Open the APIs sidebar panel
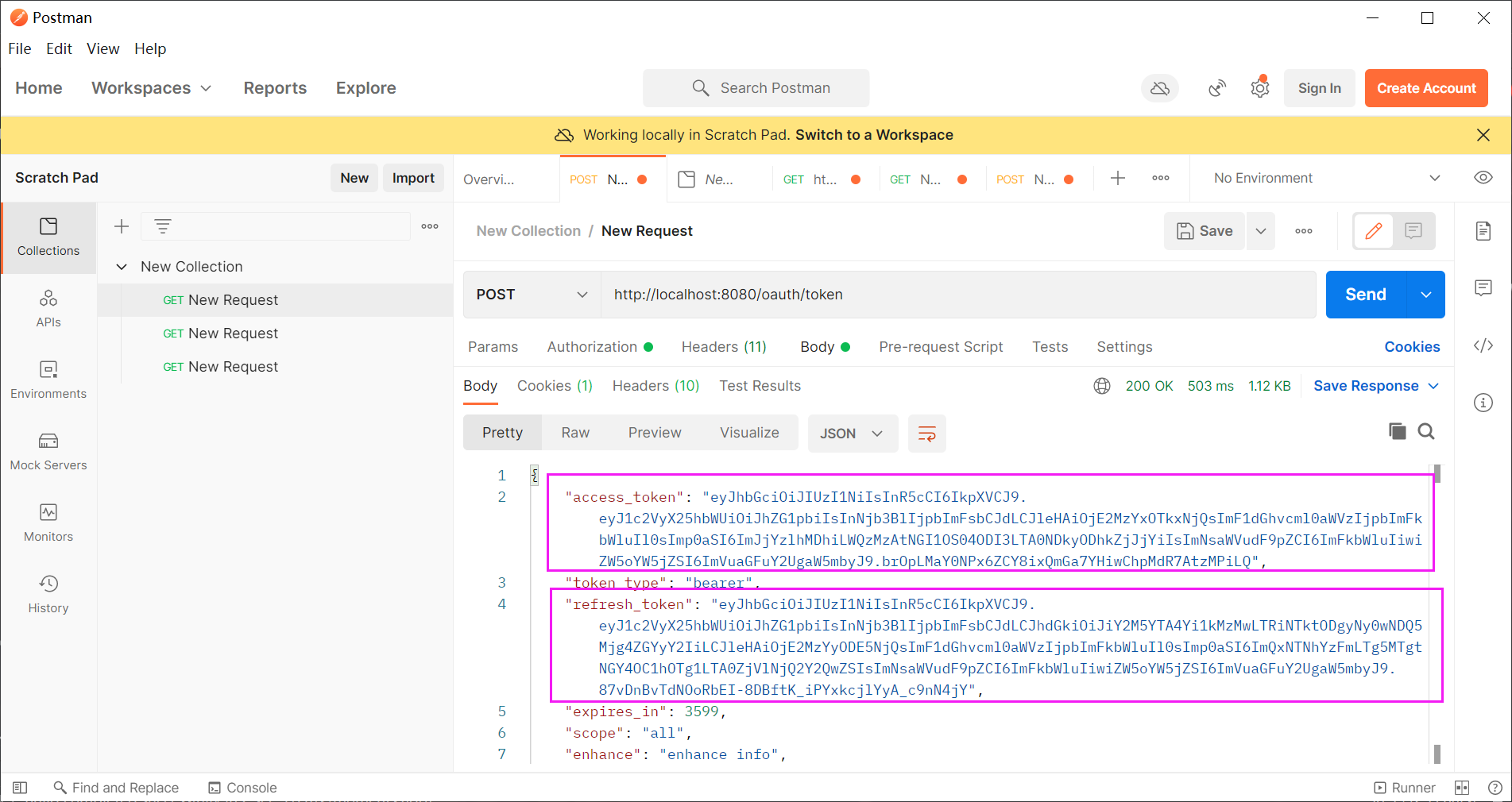This screenshot has height=802, width=1512. [x=48, y=309]
